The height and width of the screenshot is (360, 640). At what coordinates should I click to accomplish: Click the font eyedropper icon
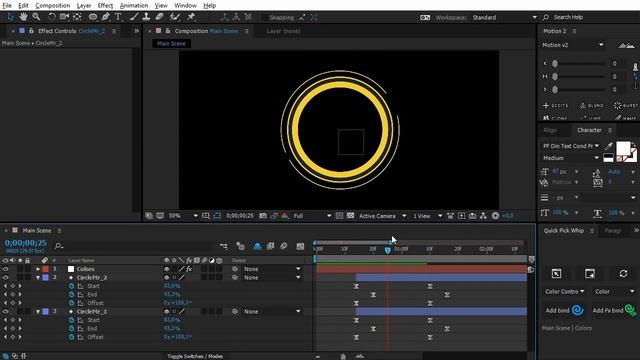609,146
